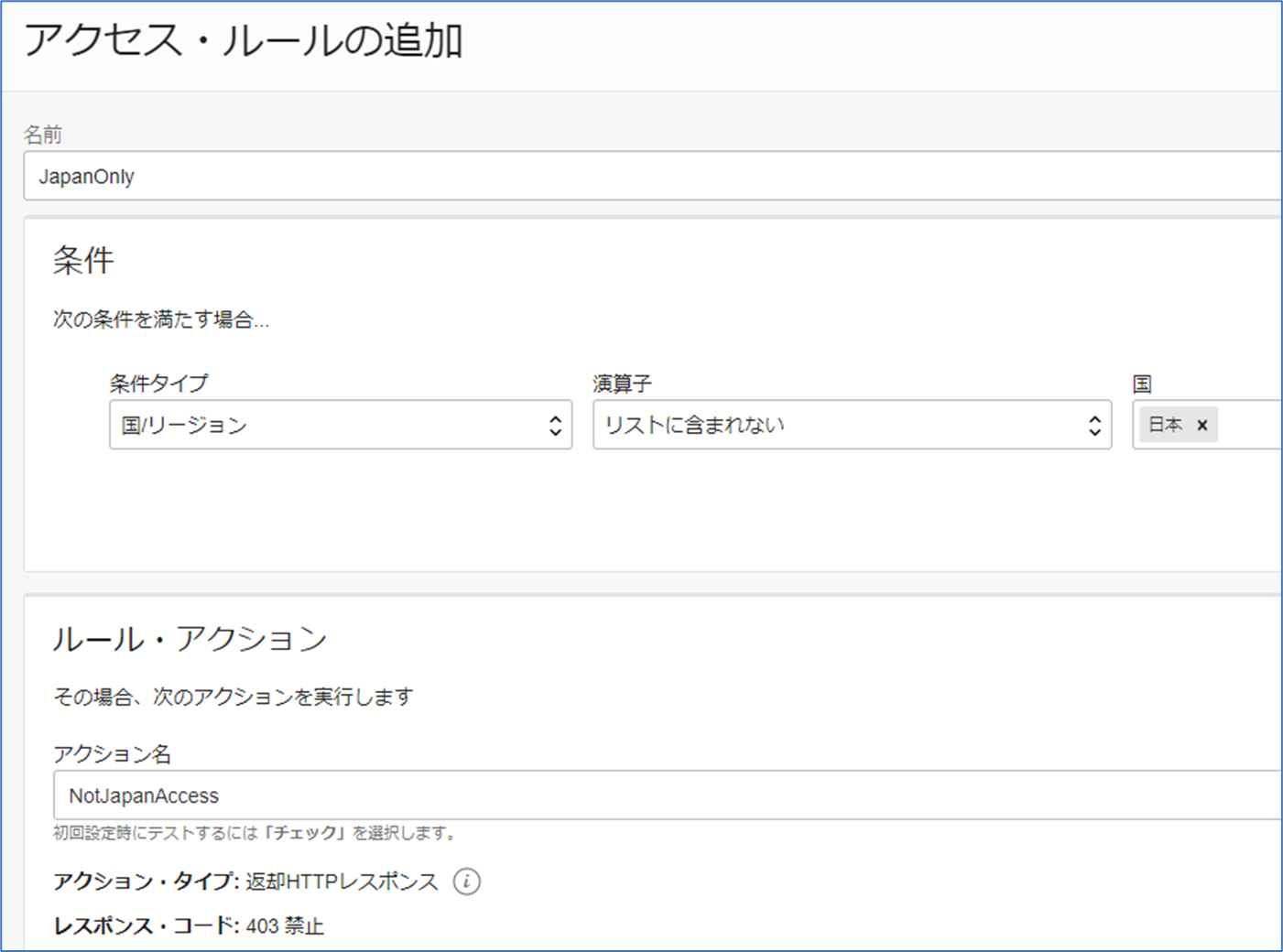This screenshot has height=952, width=1283.
Task: Click the アクション名 label
Action: coord(113,753)
